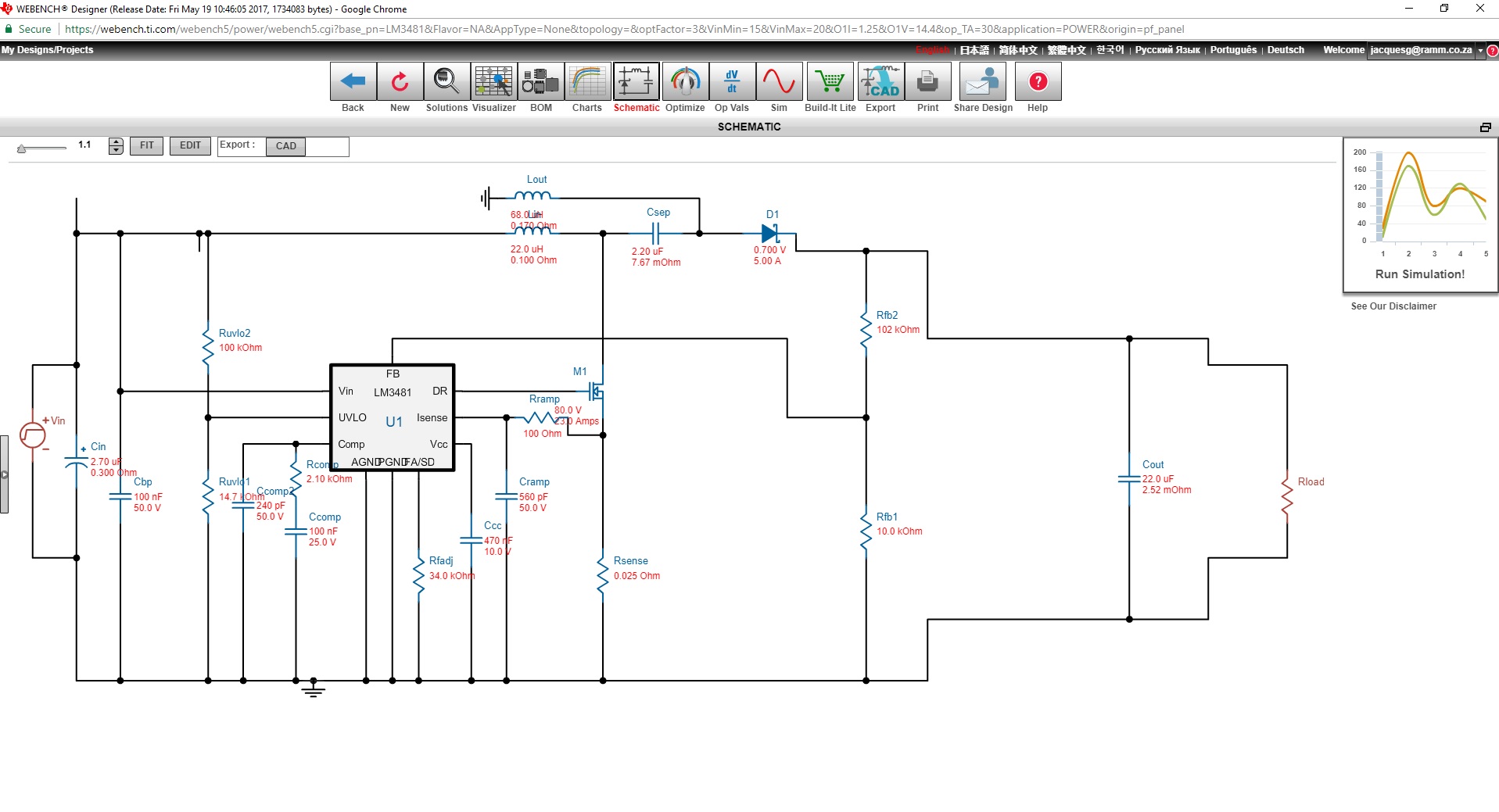Click the D1 diode symbol
This screenshot has height=812, width=1499.
click(770, 233)
